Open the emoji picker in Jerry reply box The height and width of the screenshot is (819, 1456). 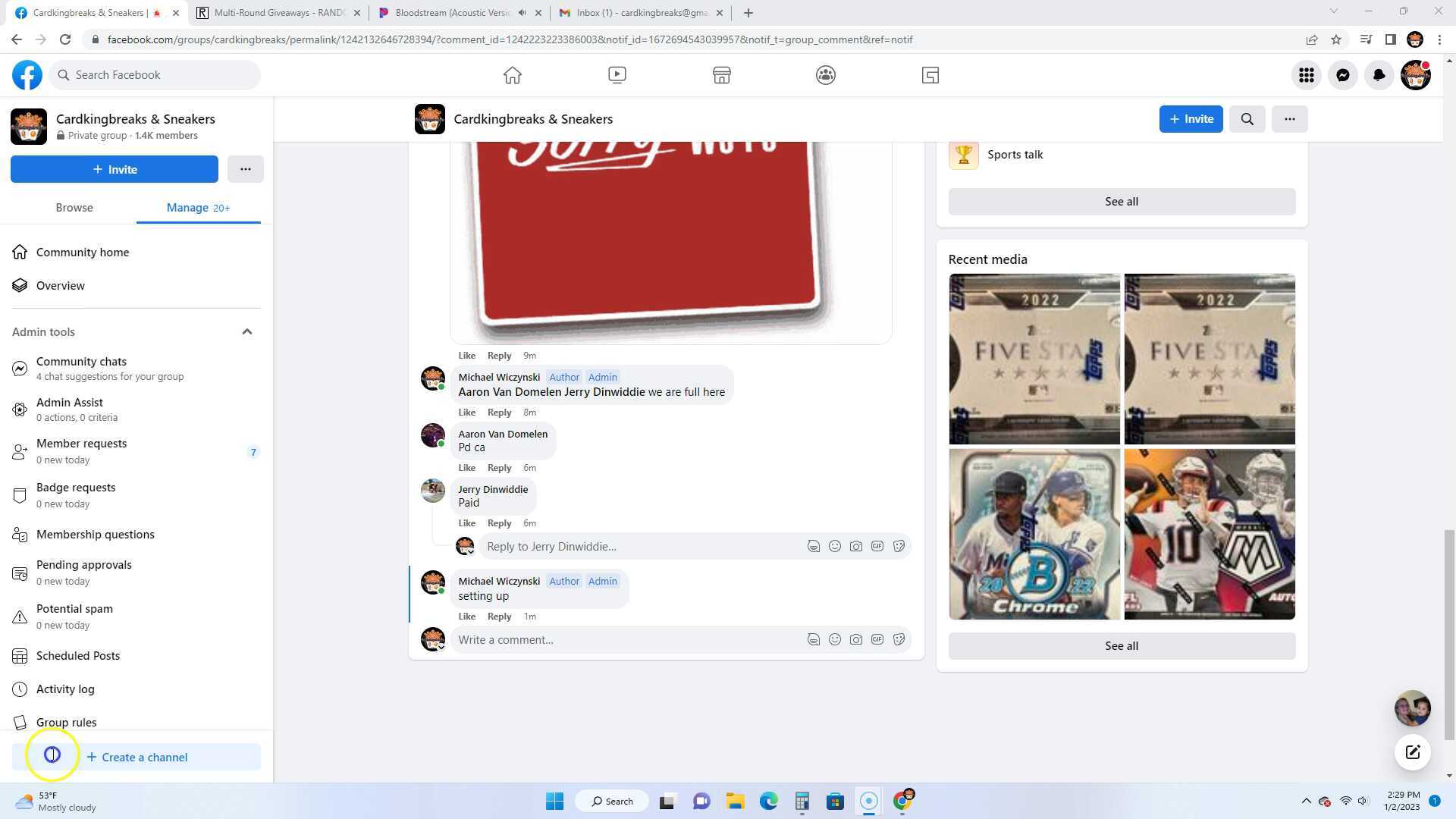[x=834, y=546]
